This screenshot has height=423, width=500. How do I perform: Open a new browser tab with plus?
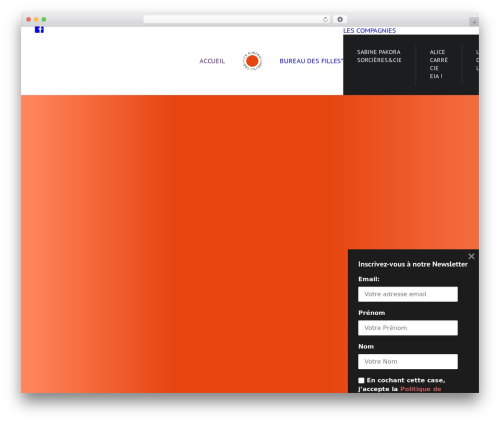474,22
